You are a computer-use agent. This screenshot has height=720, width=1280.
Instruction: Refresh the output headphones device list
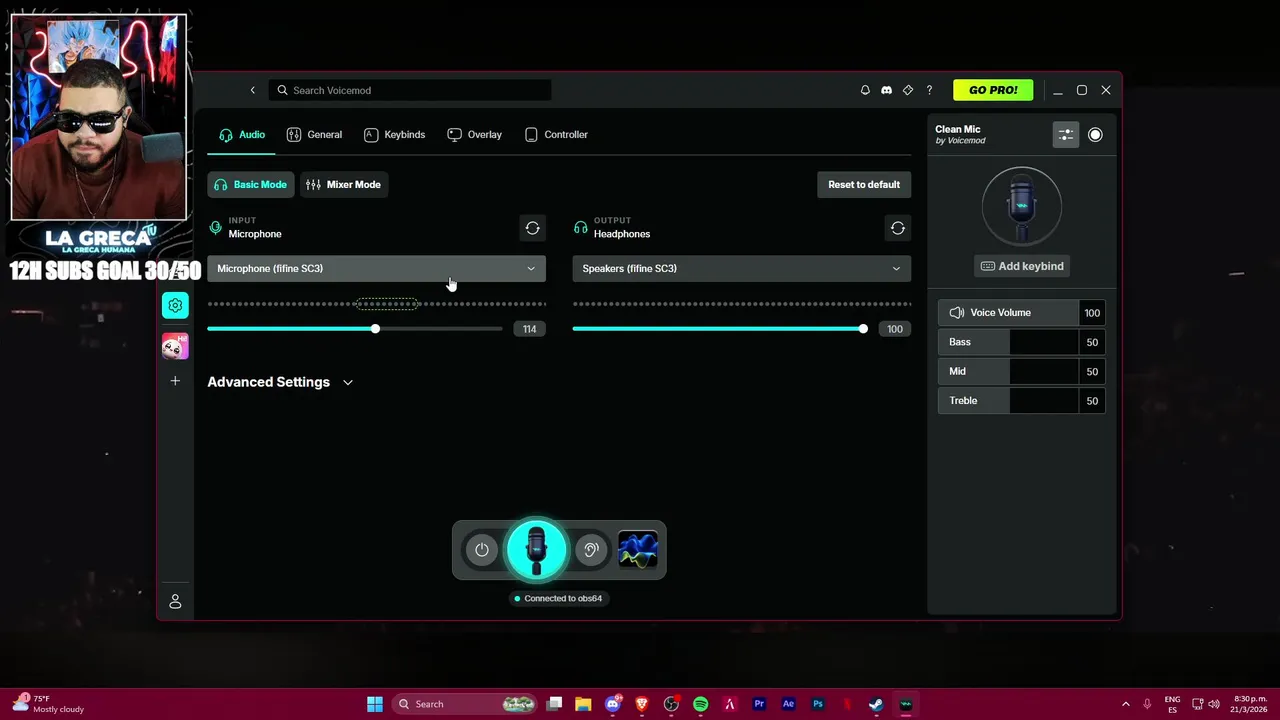click(898, 228)
